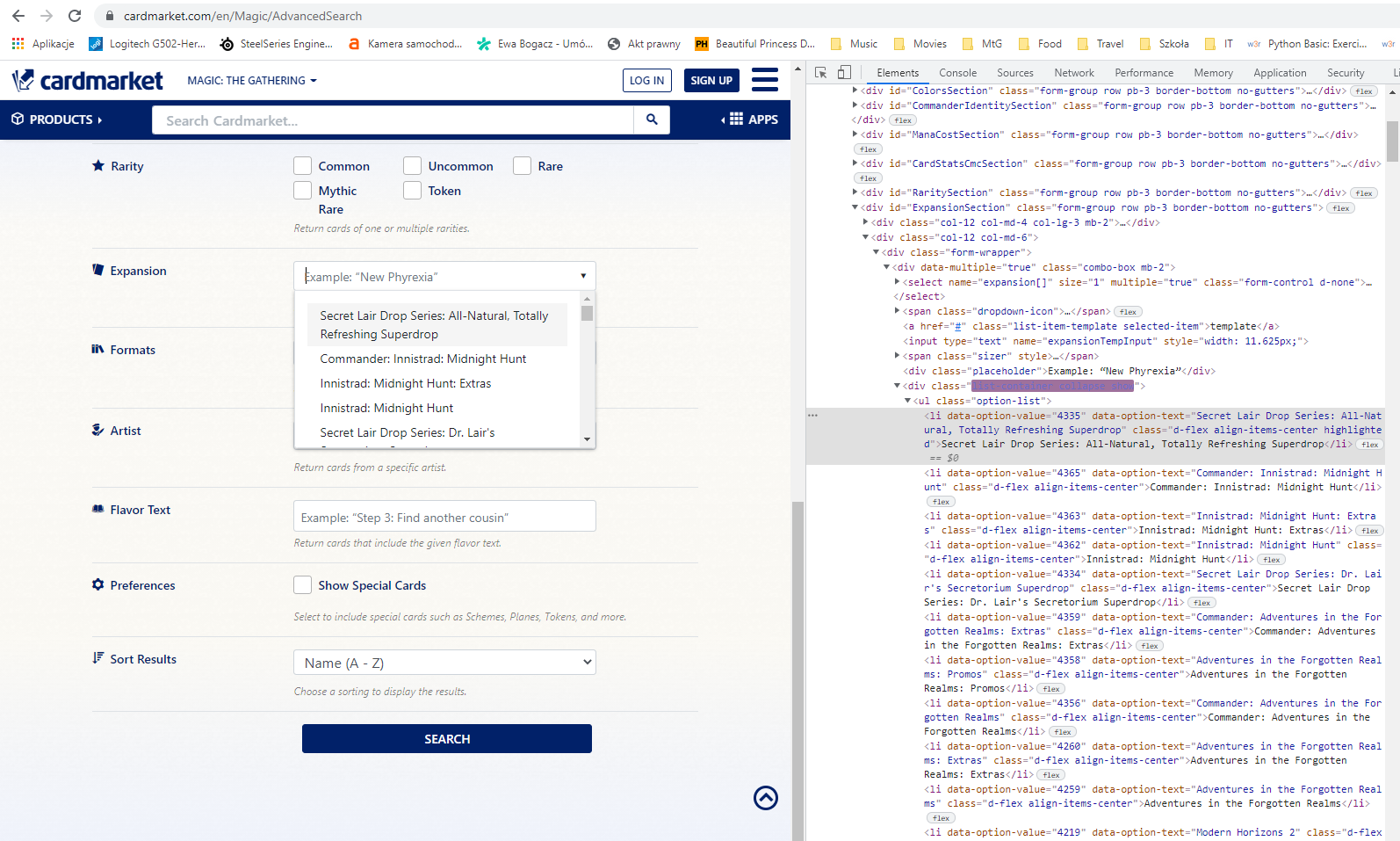Image resolution: width=1400 pixels, height=841 pixels.
Task: Click the SIGN UP button
Action: [711, 81]
